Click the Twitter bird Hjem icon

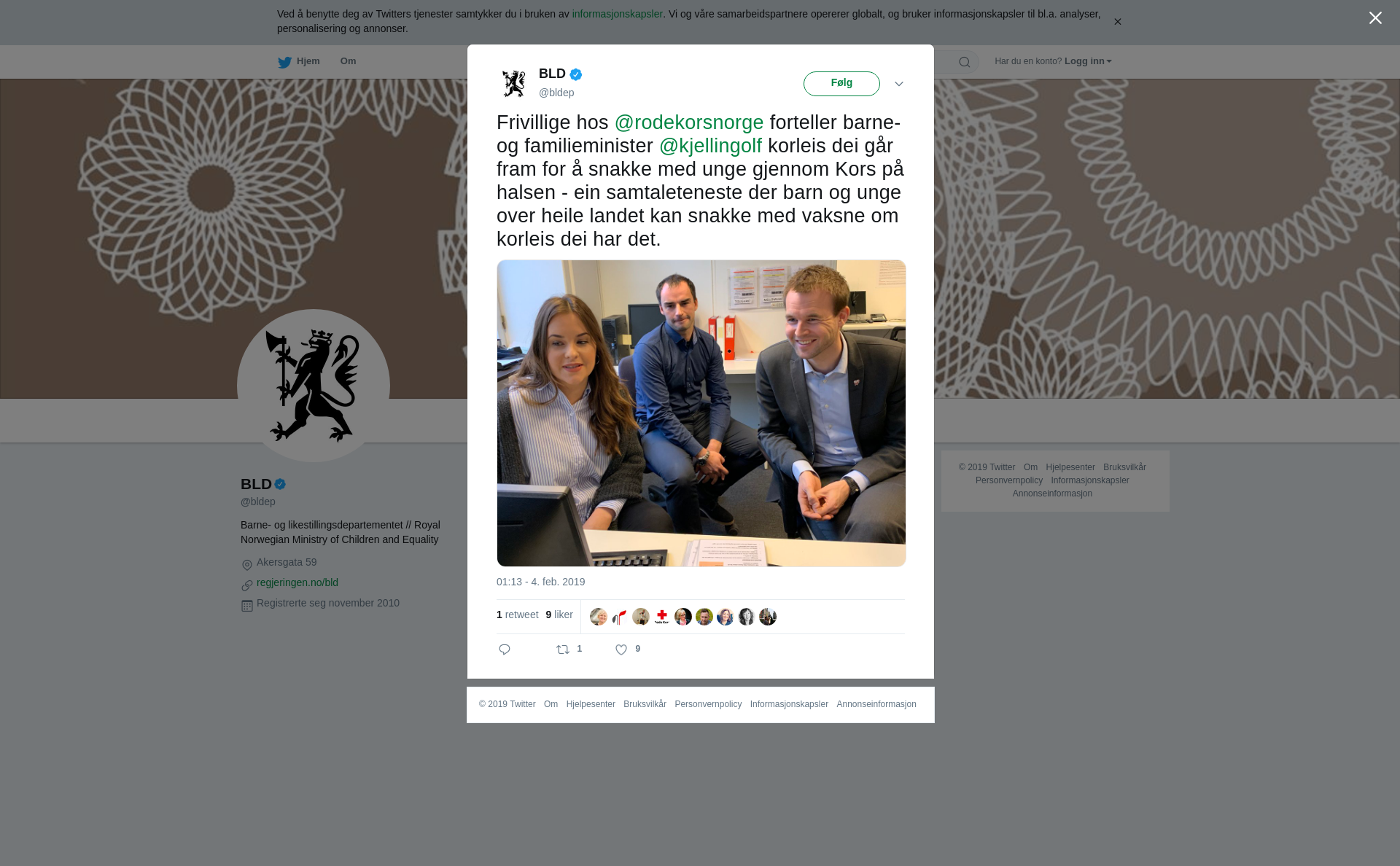[284, 62]
